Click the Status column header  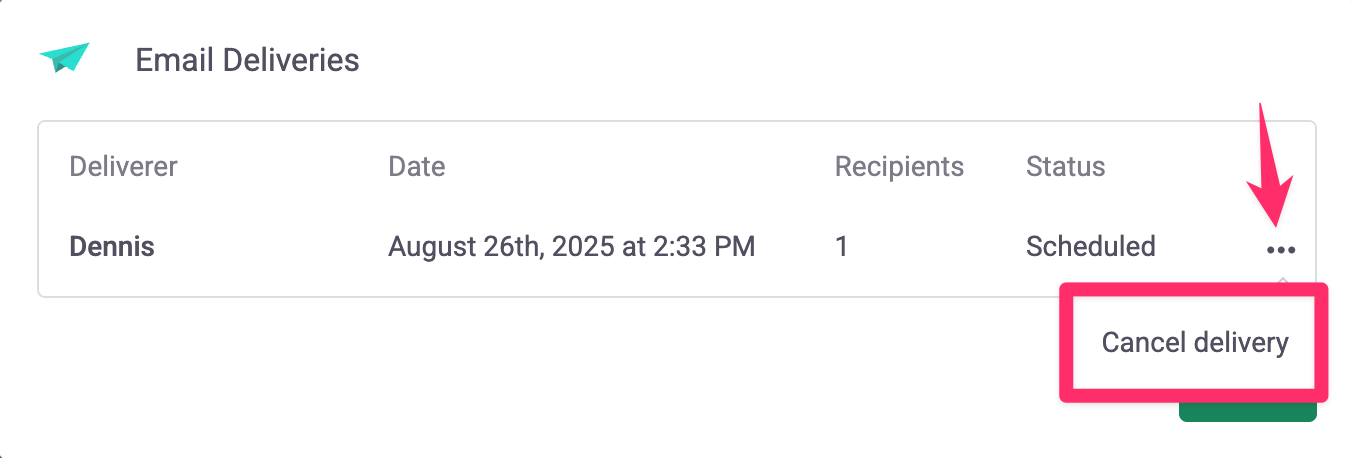pos(1066,166)
